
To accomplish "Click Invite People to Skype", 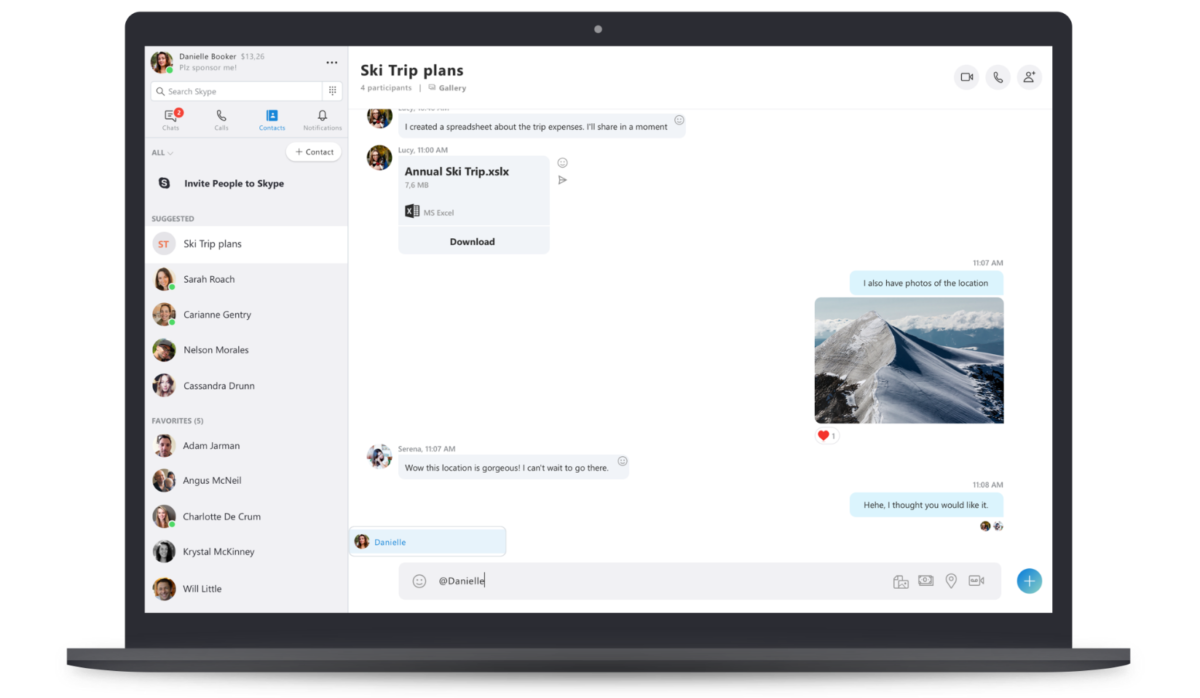I will pos(233,183).
